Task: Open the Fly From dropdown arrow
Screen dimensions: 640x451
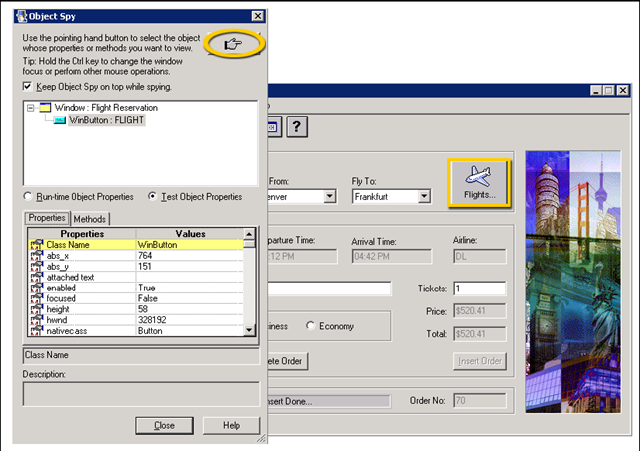Action: pyautogui.click(x=330, y=197)
